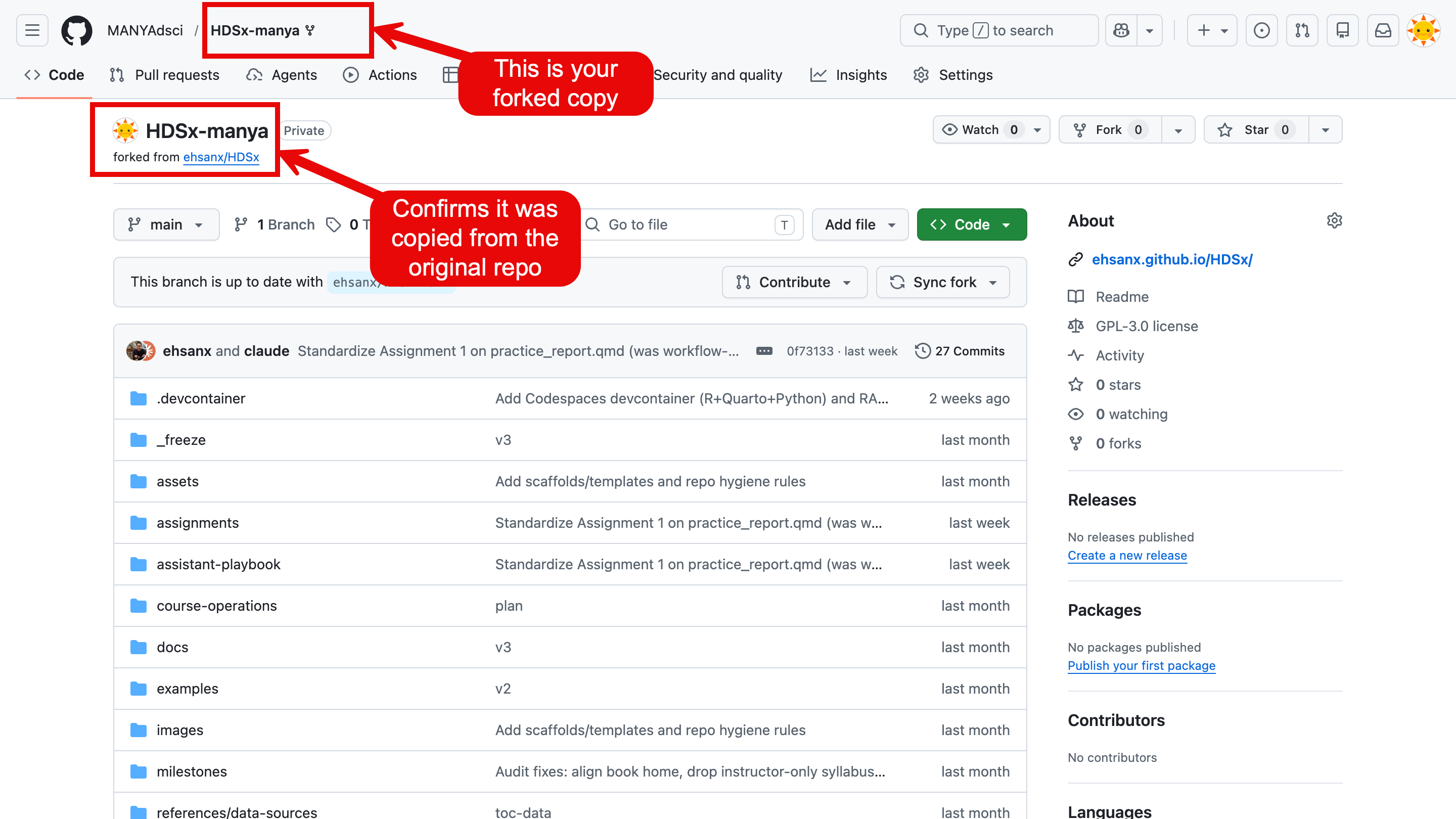This screenshot has width=1456, height=819.
Task: Click the 1 Branch link
Action: coord(275,224)
